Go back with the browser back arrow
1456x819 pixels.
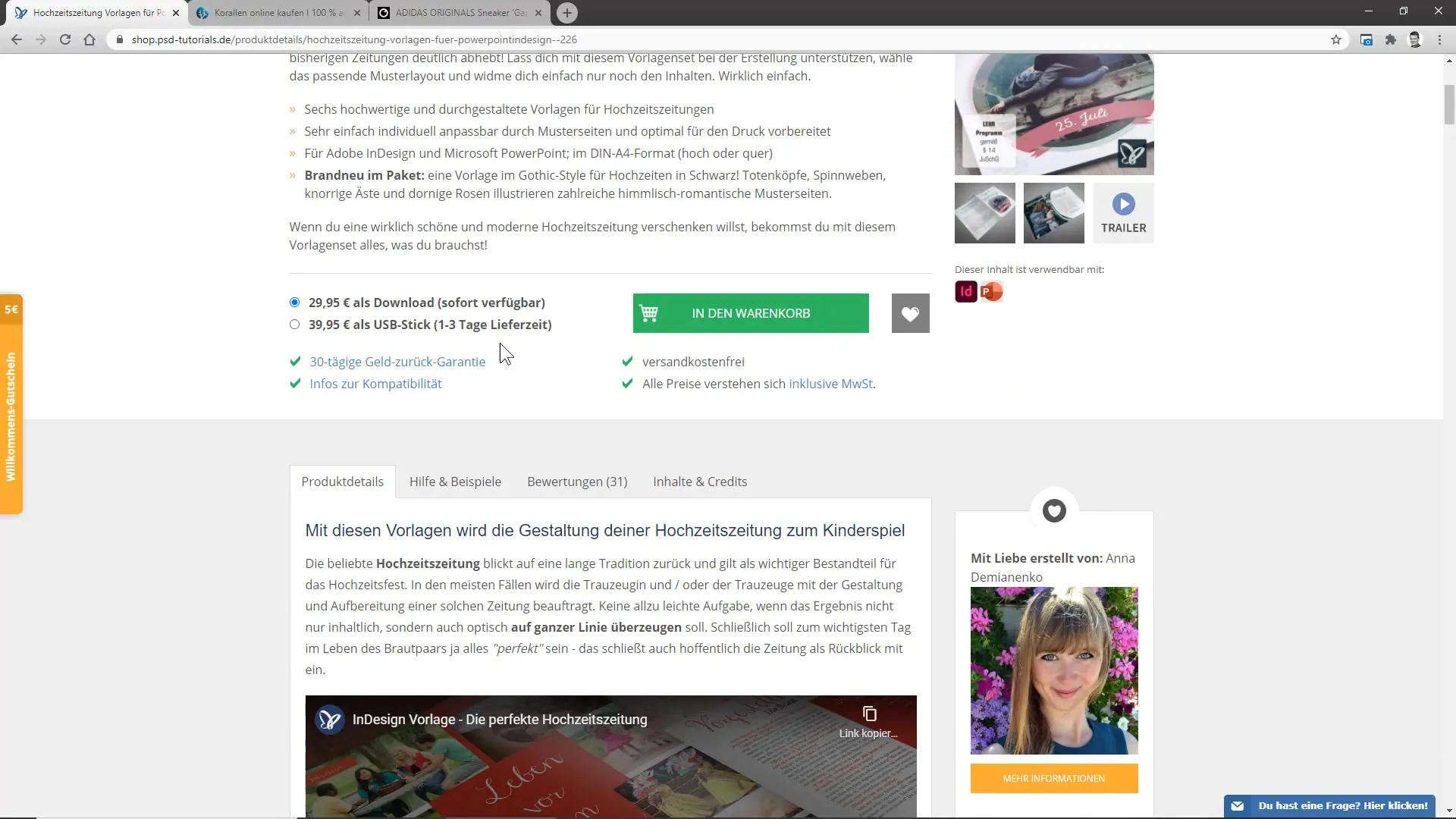coord(17,39)
